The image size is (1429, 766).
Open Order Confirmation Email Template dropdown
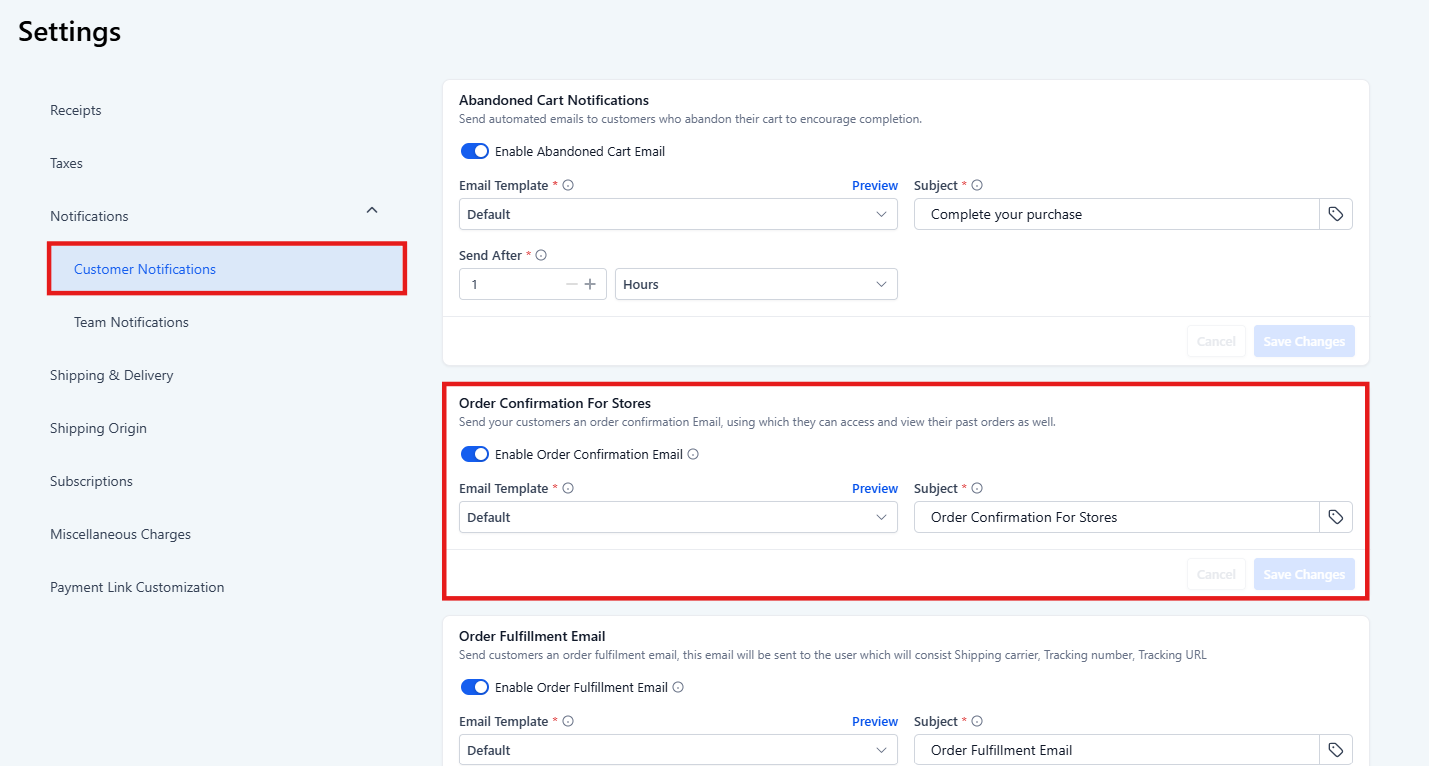tap(677, 517)
